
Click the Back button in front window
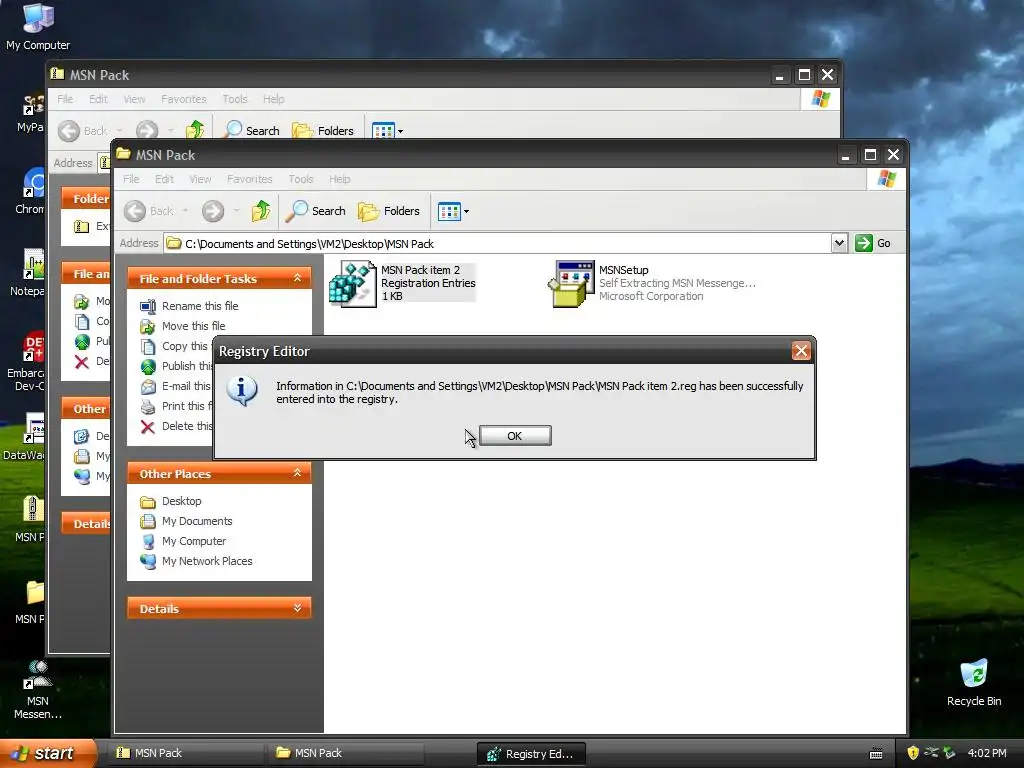tap(150, 211)
